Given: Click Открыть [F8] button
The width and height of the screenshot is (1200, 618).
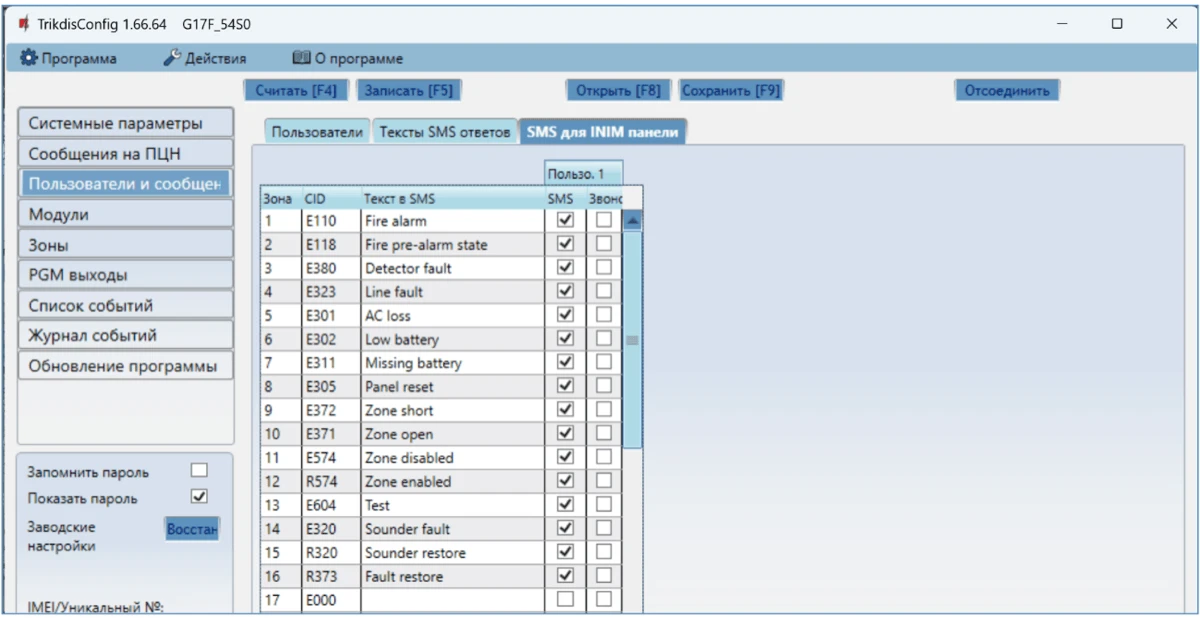Looking at the screenshot, I should coord(618,90).
